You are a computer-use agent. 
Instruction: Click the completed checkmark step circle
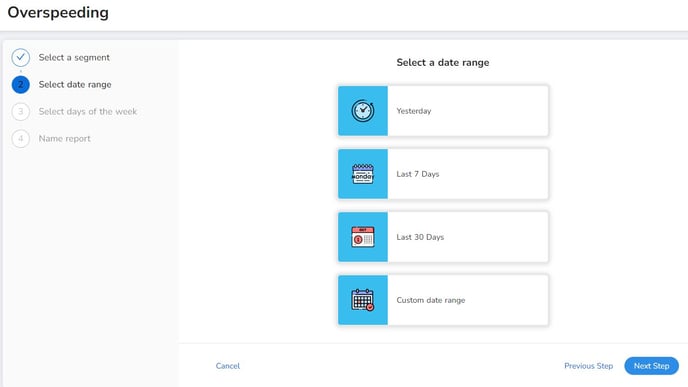coord(21,57)
